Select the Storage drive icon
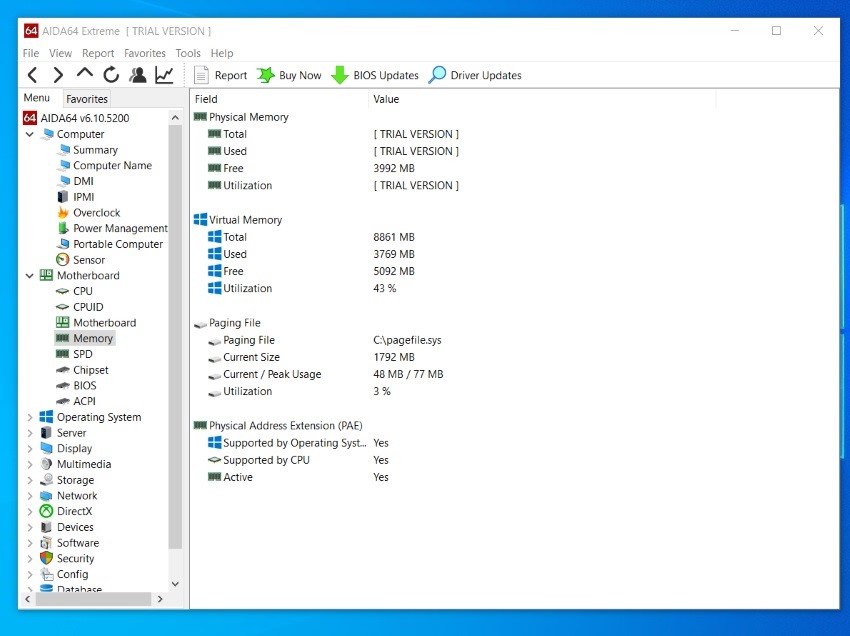 47,480
